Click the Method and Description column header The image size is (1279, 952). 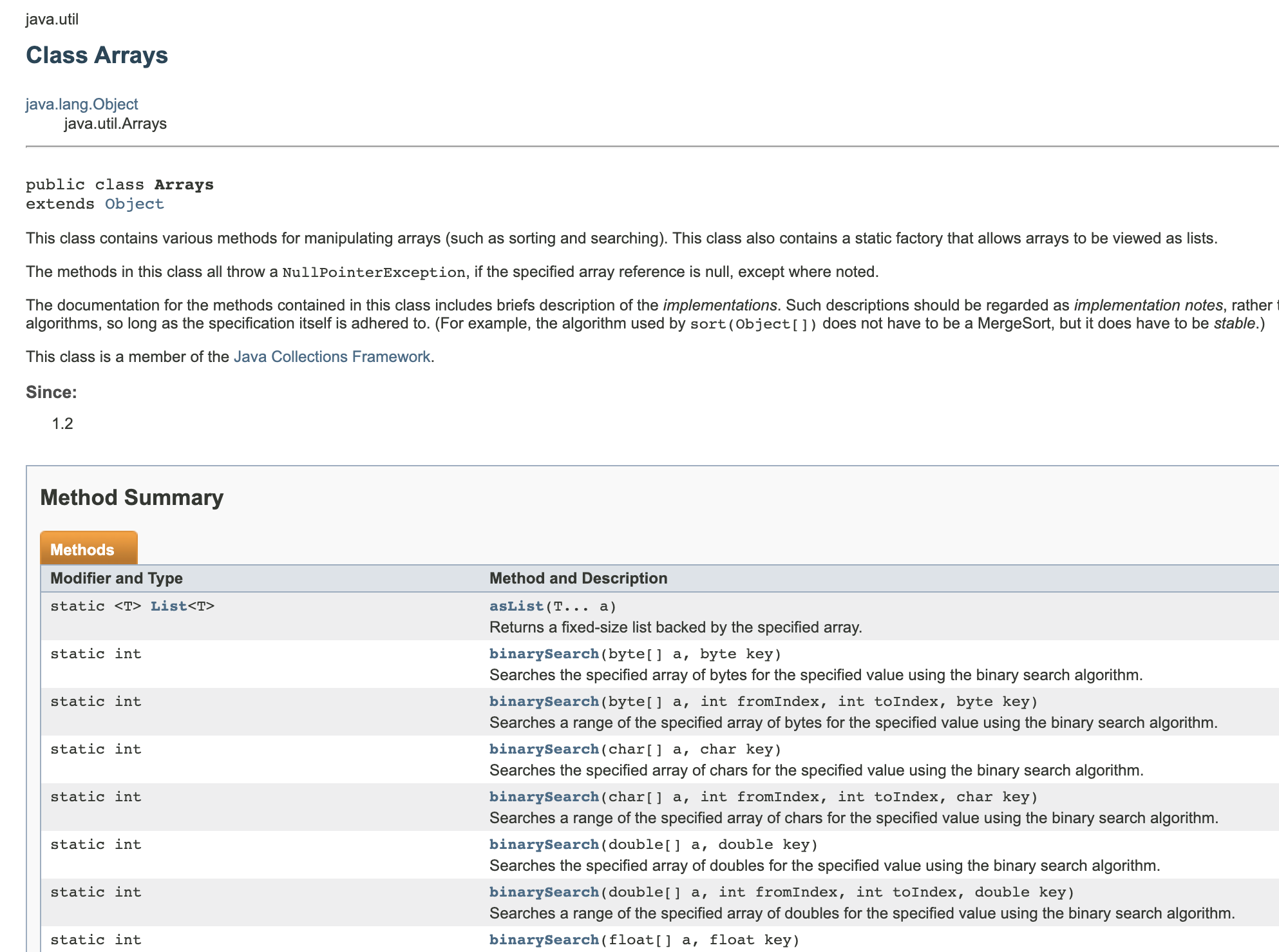578,578
